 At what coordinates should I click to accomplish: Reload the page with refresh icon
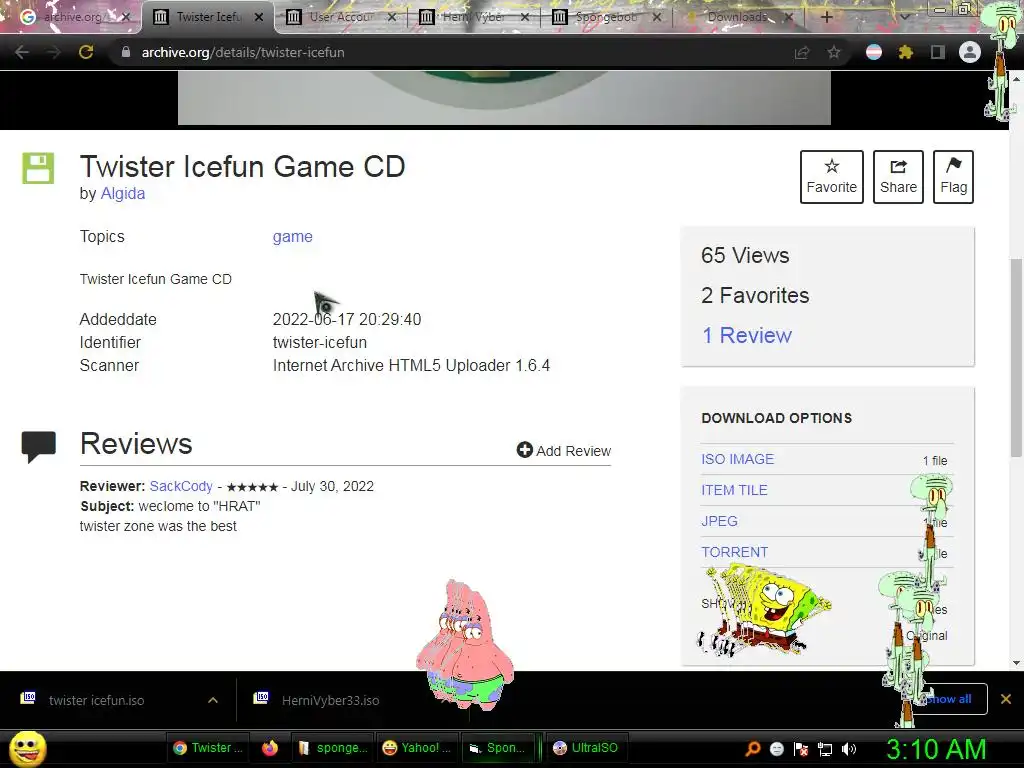(x=86, y=52)
